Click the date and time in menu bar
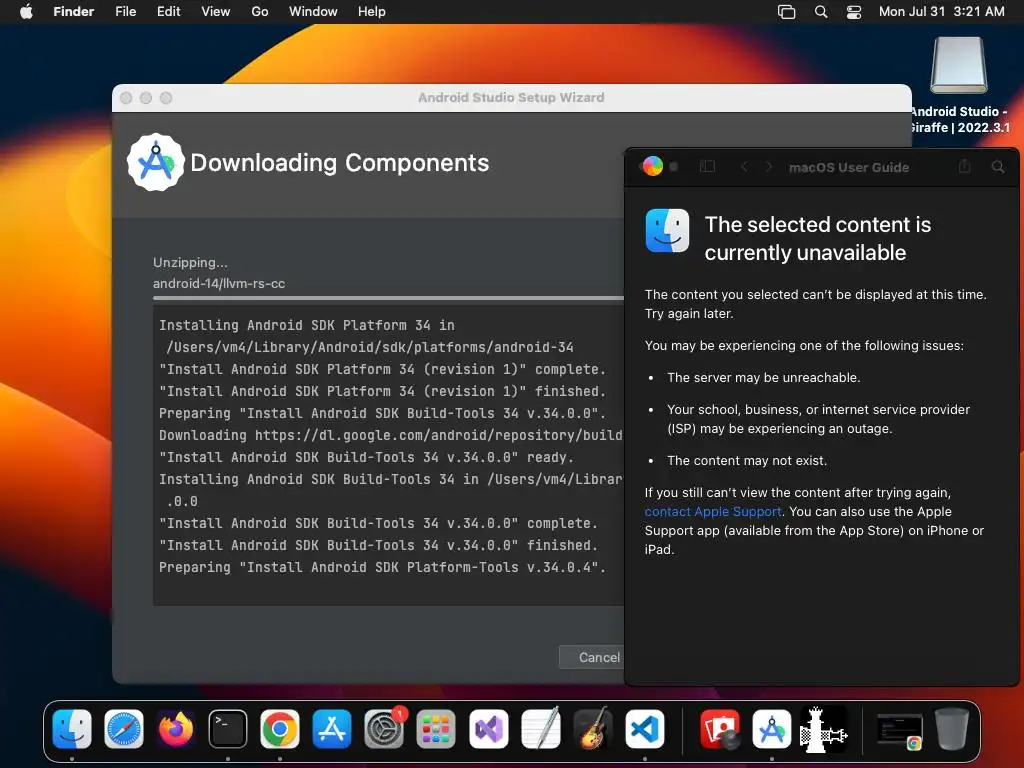This screenshot has height=768, width=1024. click(x=941, y=11)
